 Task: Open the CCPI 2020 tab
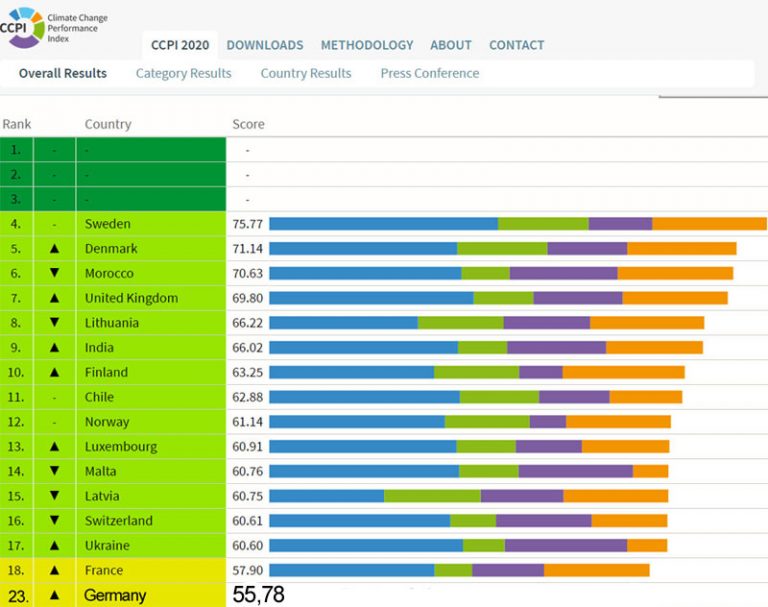tap(180, 45)
